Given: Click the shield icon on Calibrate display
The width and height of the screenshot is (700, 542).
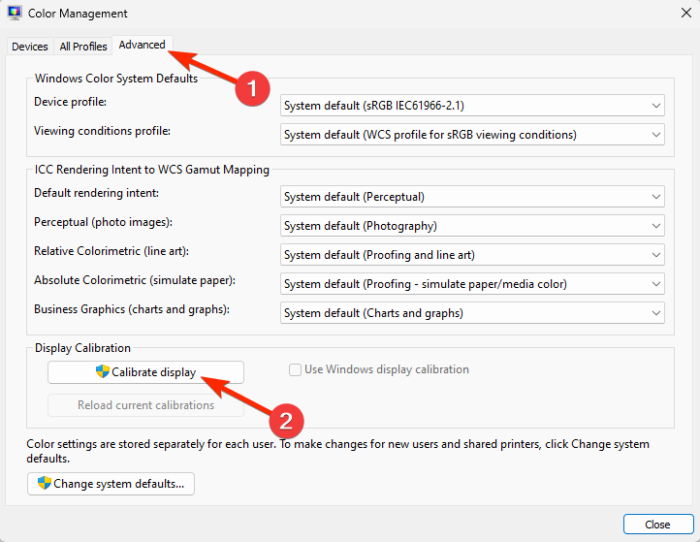Looking at the screenshot, I should (x=102, y=371).
